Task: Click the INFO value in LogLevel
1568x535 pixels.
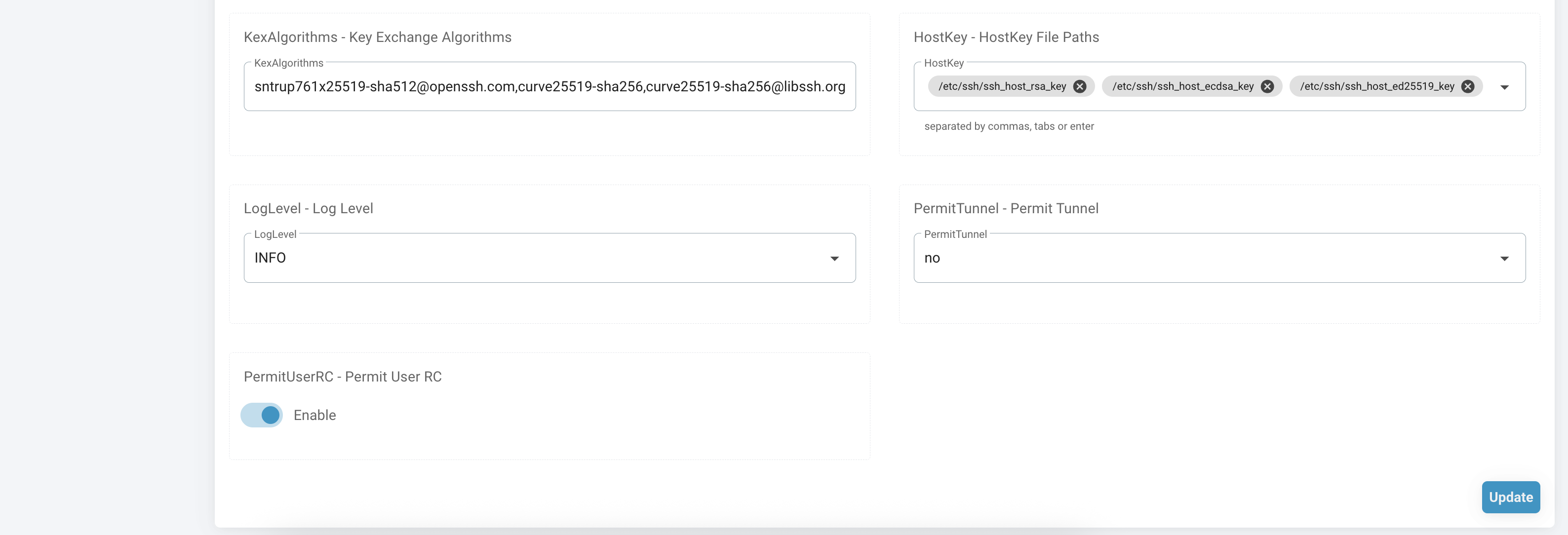Action: (270, 258)
